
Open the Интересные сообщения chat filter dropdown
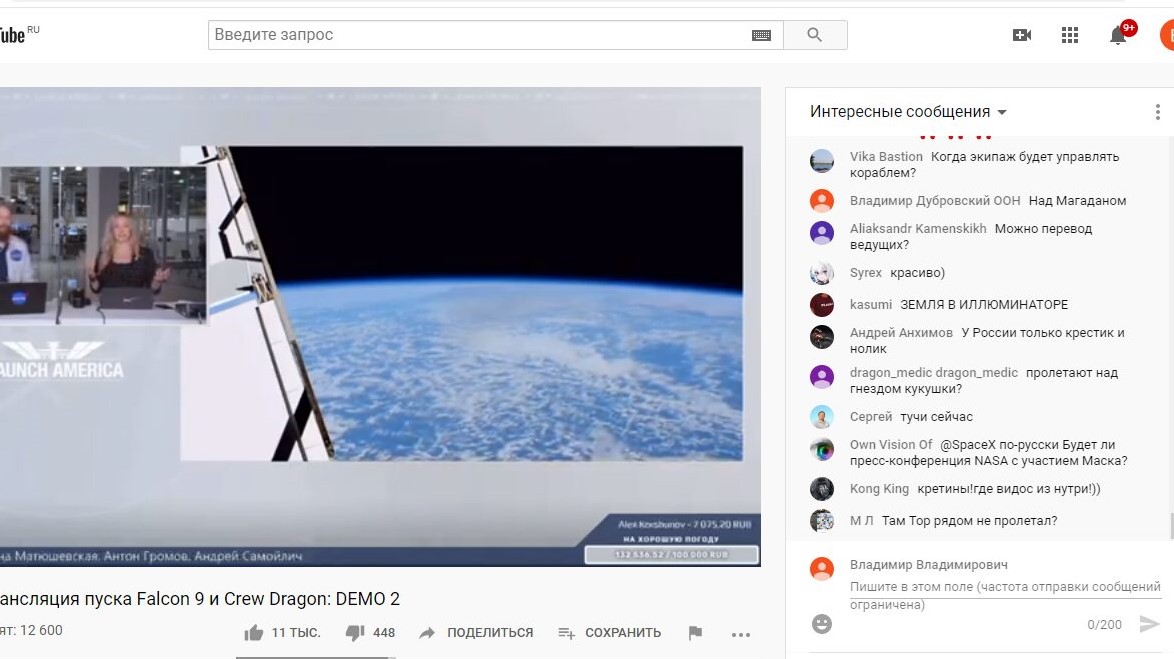(908, 112)
